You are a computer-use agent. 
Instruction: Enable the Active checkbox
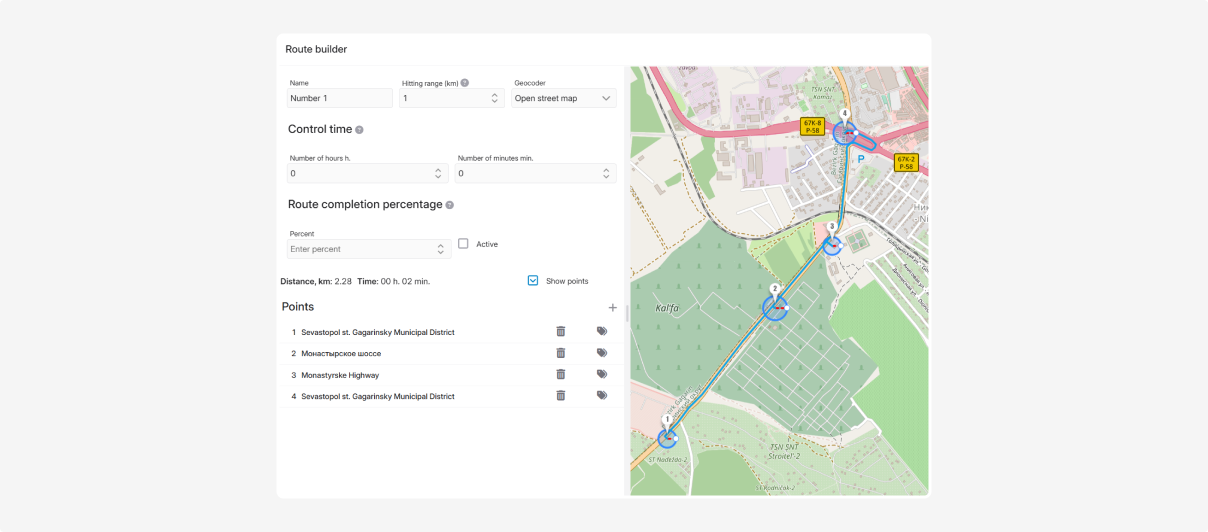[x=463, y=243]
